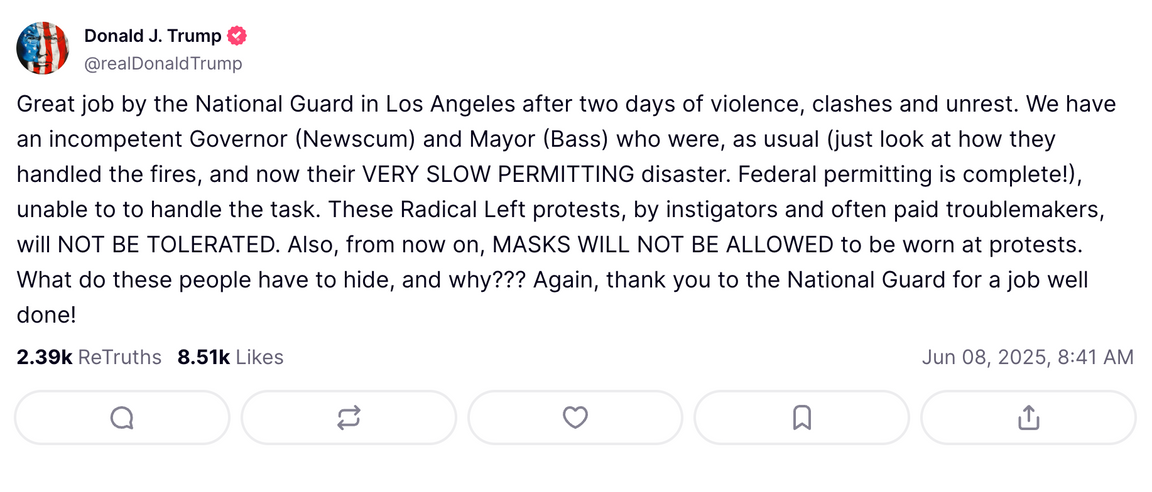View the 8.51k Likes list
This screenshot has width=1152, height=492.
pos(230,357)
